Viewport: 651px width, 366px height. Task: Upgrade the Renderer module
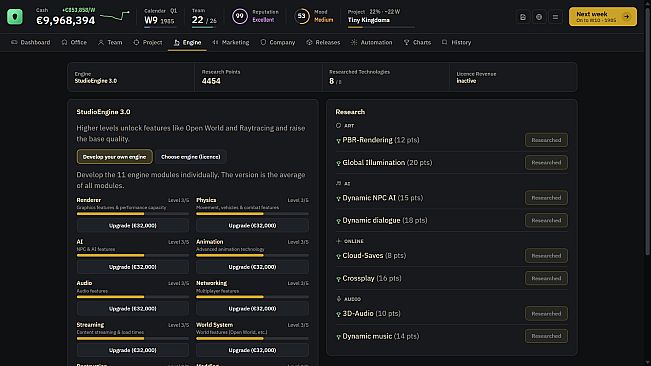pos(132,225)
